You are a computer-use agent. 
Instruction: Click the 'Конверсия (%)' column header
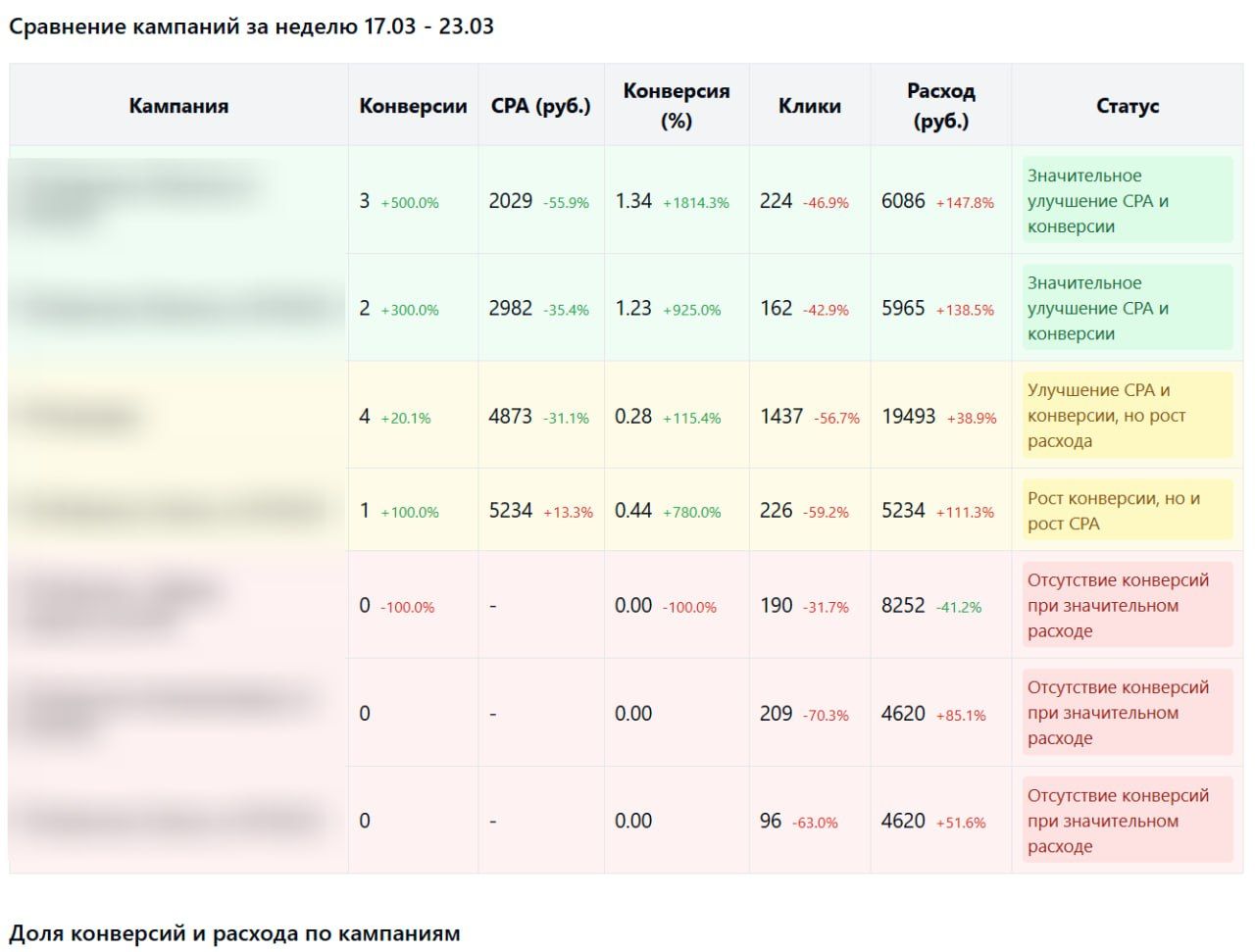(677, 106)
